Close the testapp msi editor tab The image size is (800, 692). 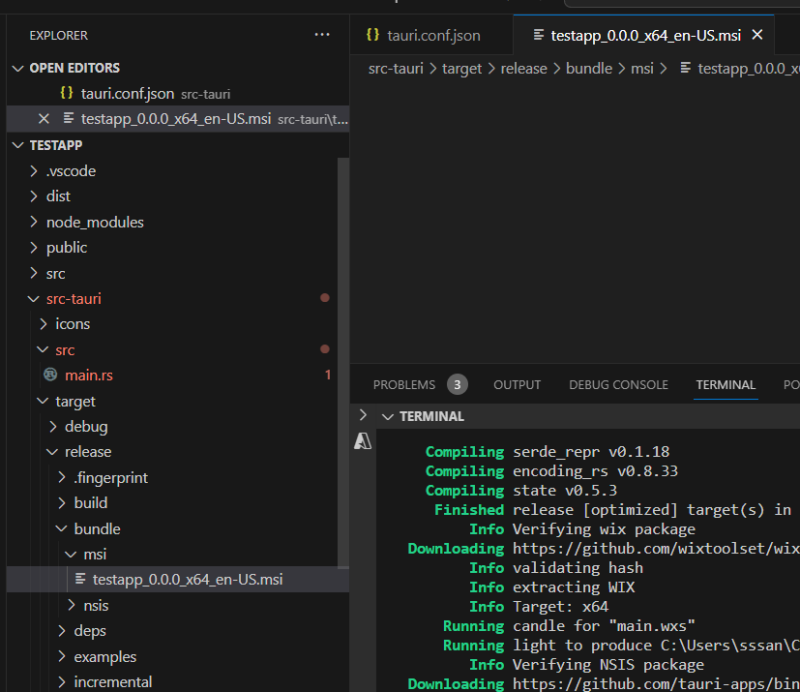[757, 35]
